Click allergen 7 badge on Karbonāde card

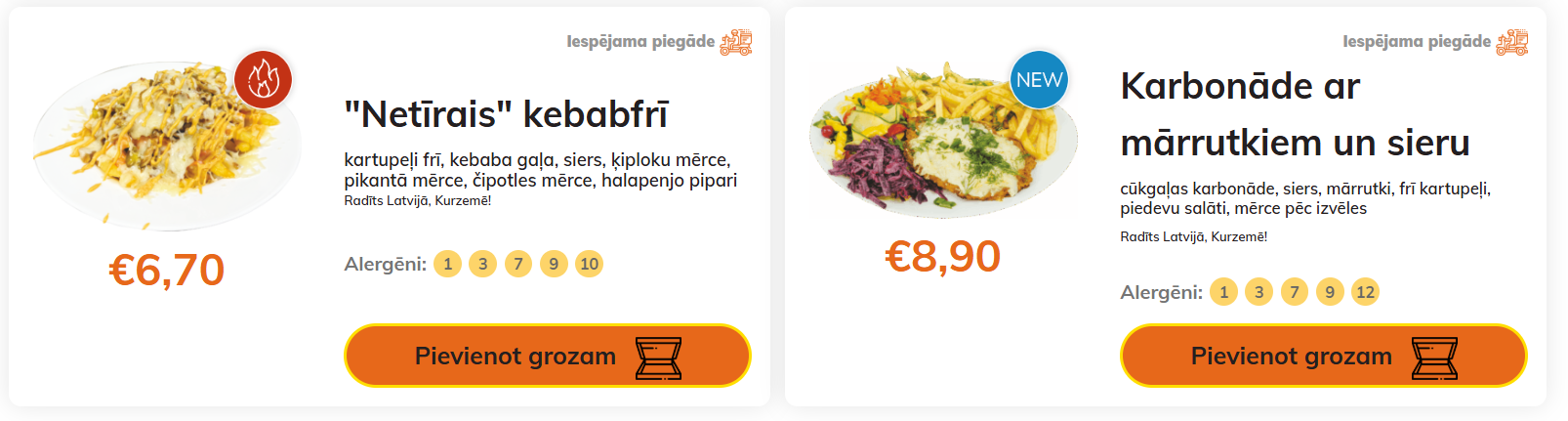1295,292
